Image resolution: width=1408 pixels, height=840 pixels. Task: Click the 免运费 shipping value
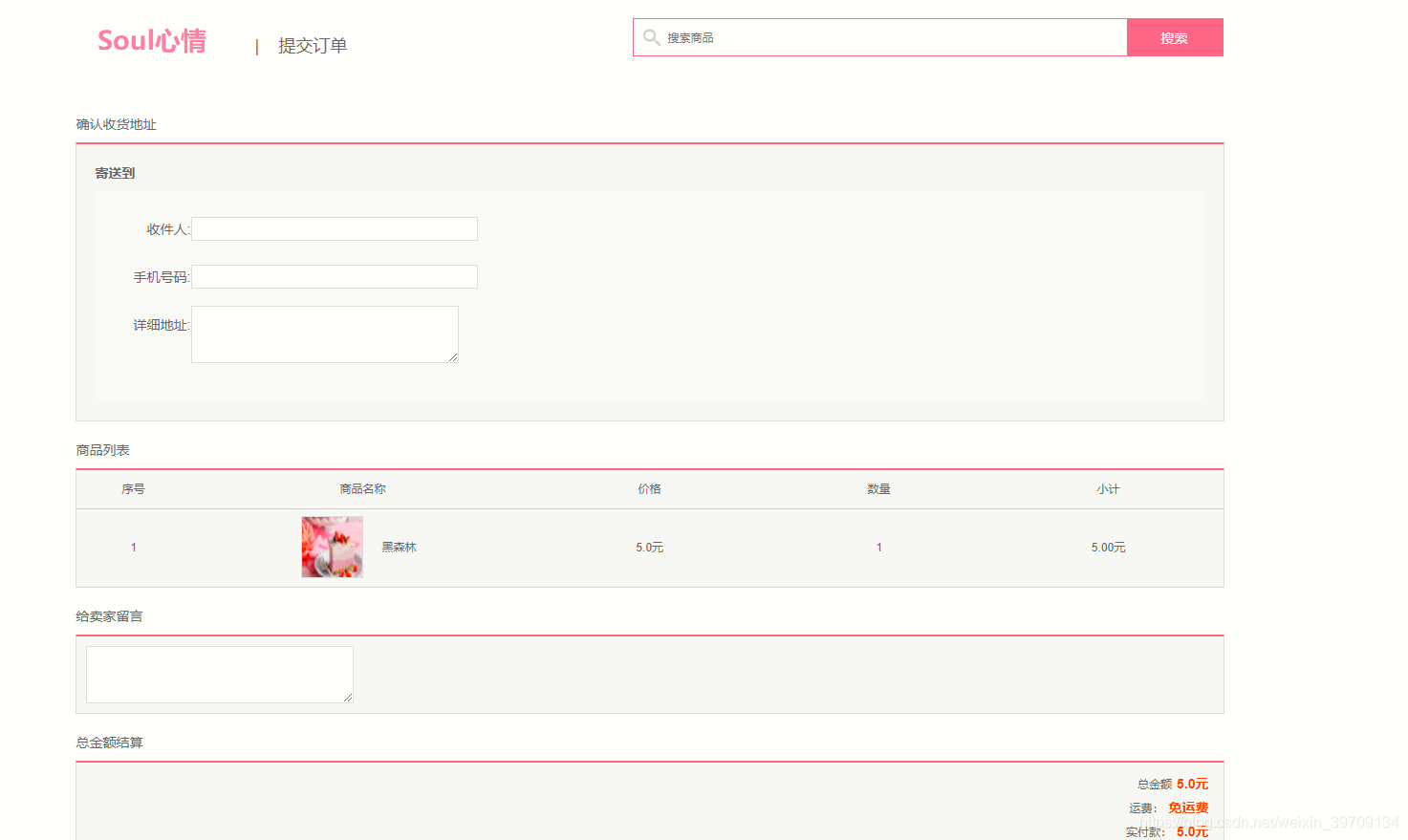tap(1188, 808)
